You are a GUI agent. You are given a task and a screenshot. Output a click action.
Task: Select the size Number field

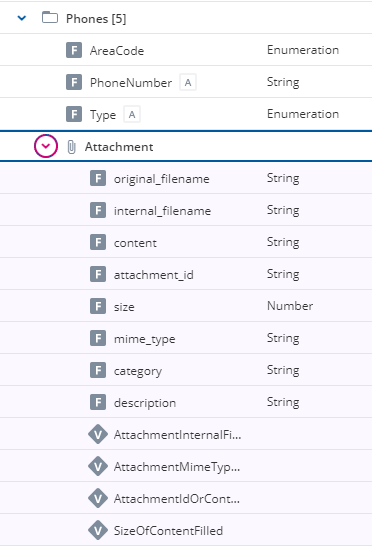pyautogui.click(x=186, y=306)
